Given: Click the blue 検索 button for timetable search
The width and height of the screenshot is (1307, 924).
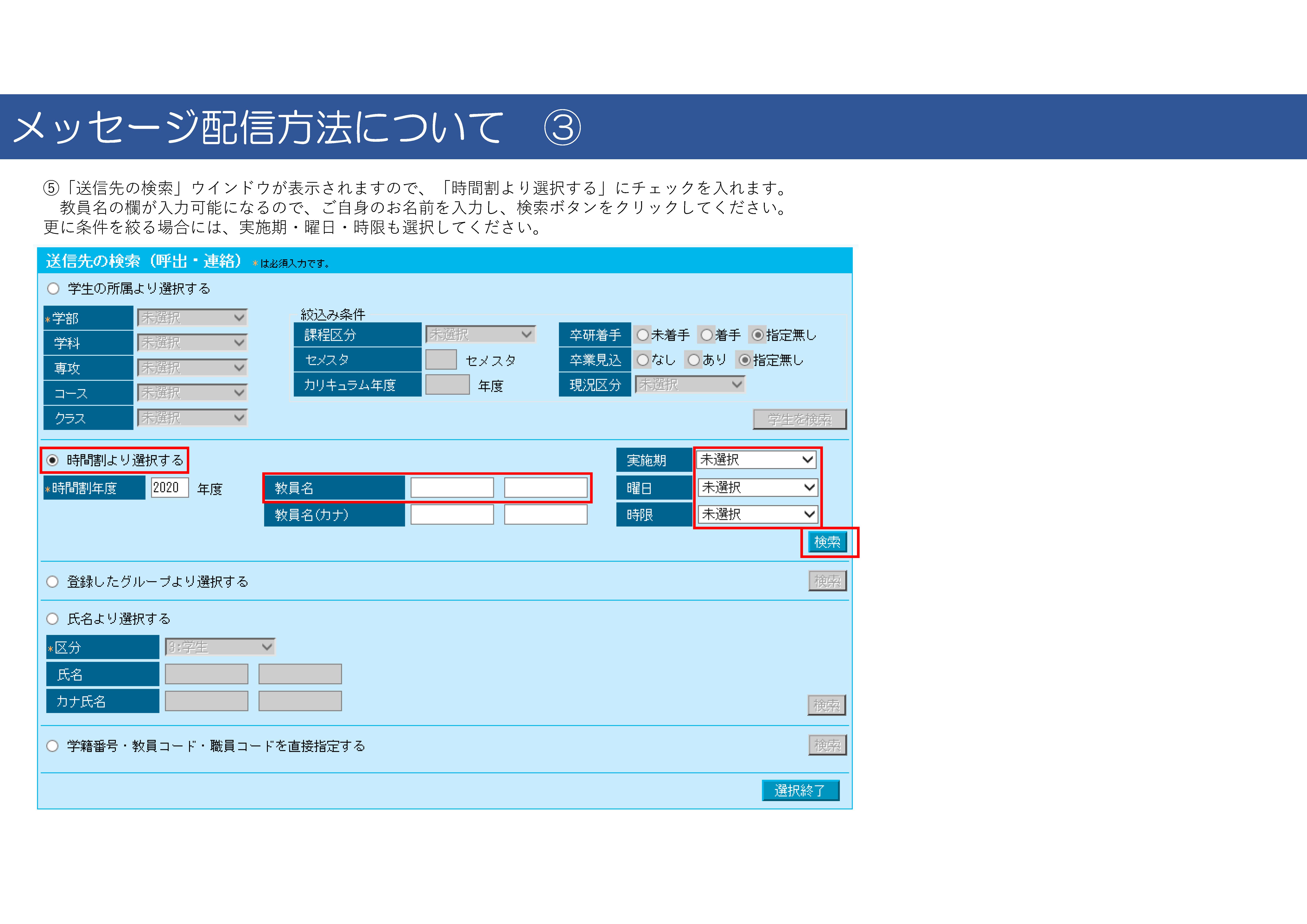Looking at the screenshot, I should [x=827, y=542].
